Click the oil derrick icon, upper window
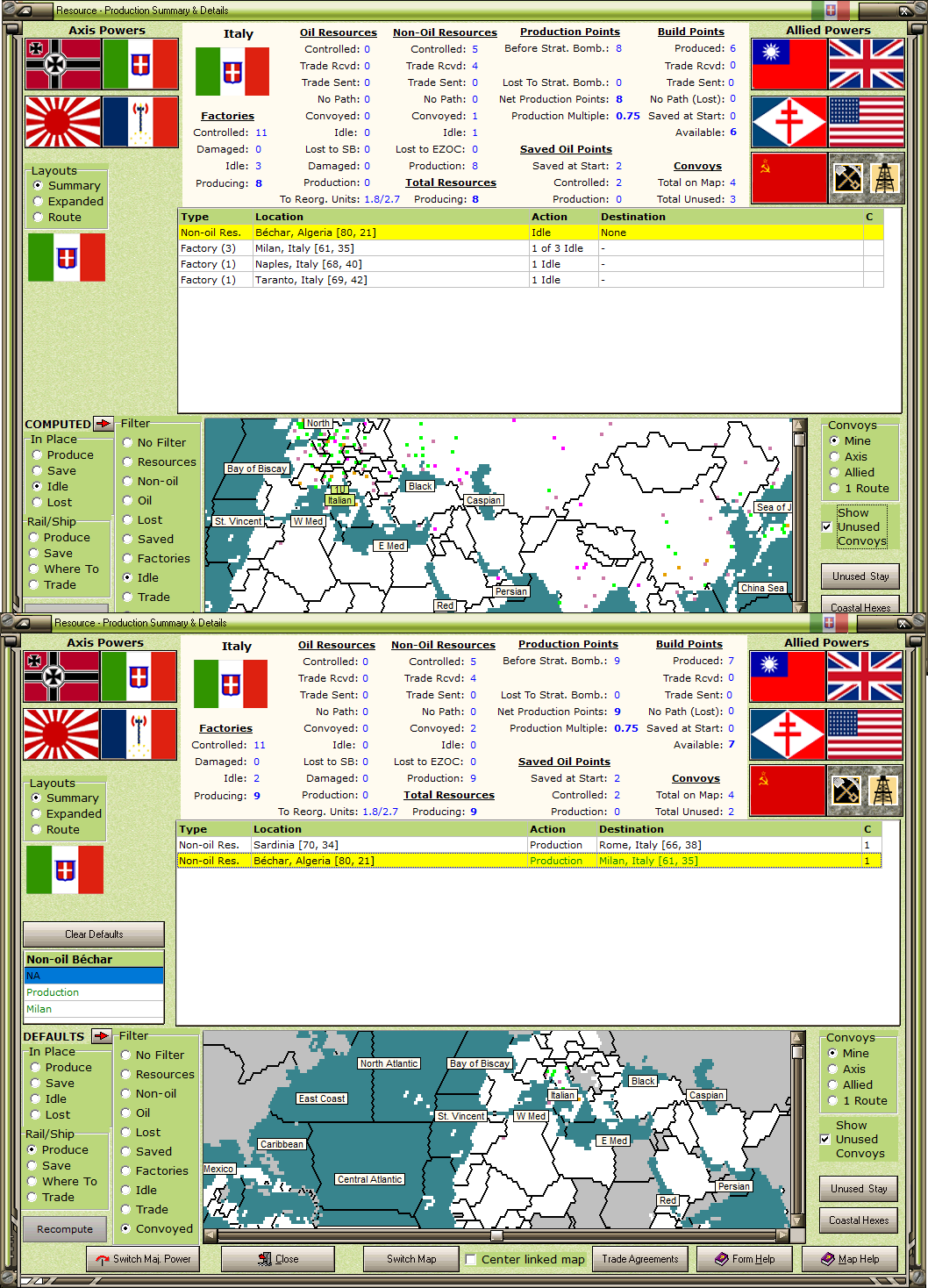 point(885,178)
